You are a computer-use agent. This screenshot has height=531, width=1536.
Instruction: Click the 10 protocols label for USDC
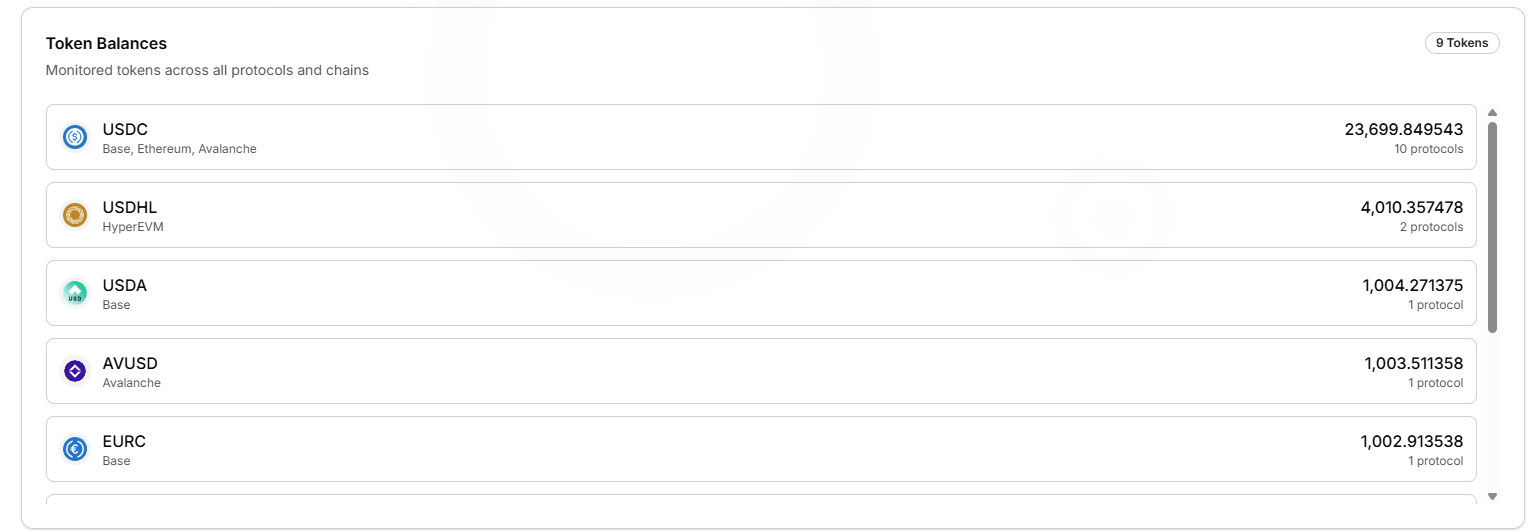1428,149
